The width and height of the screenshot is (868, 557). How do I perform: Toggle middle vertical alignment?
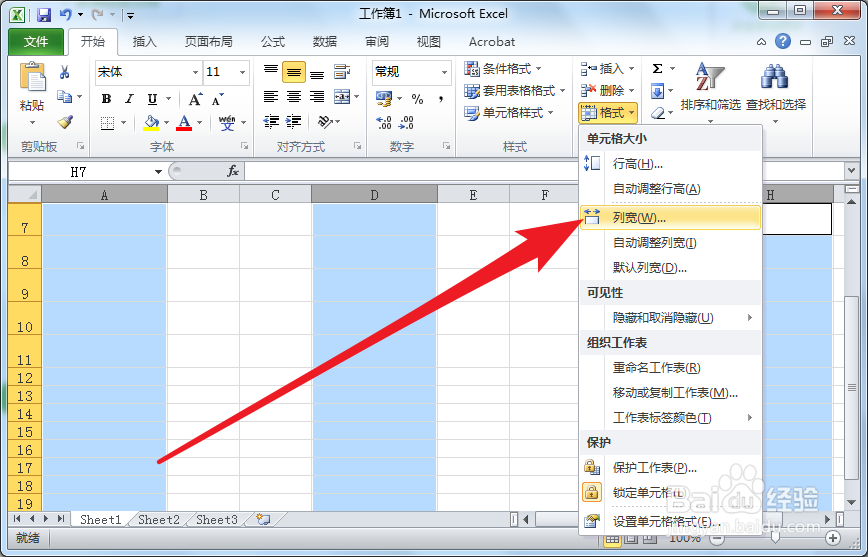[x=293, y=72]
